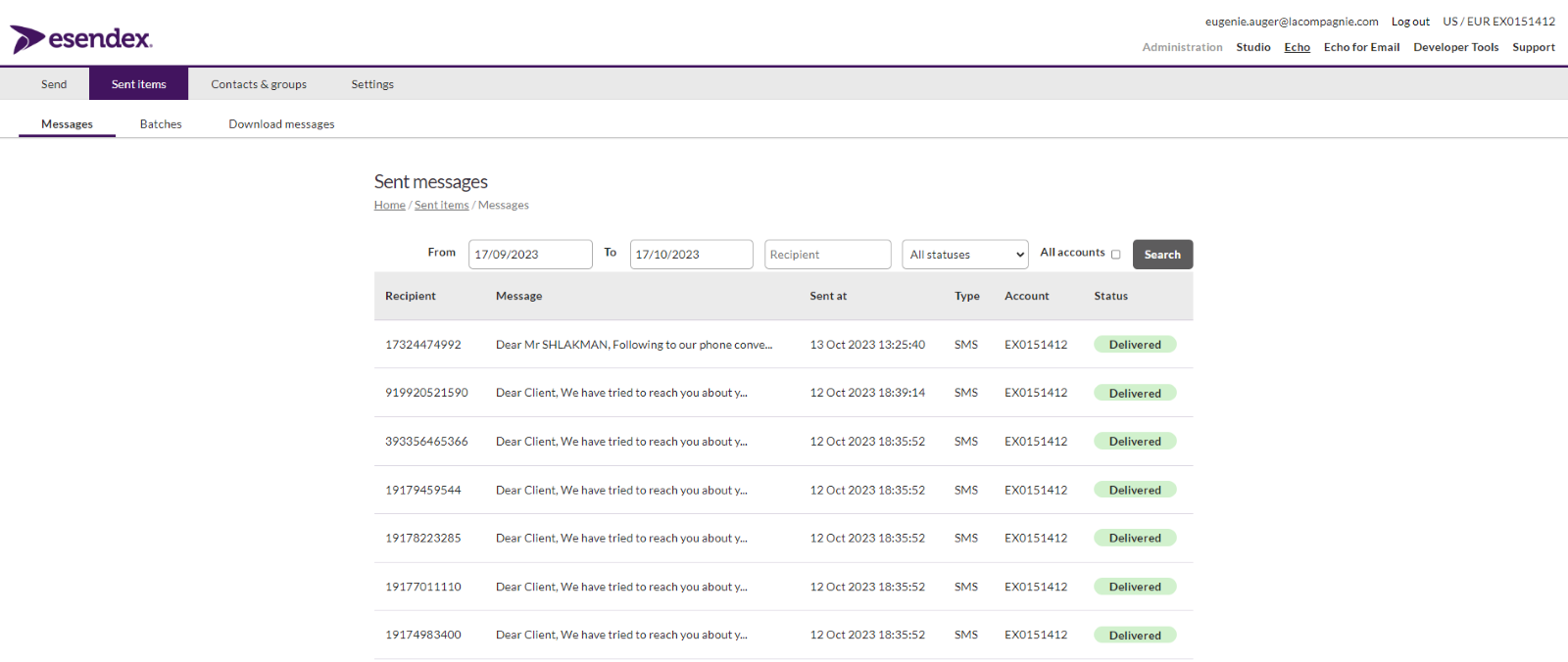This screenshot has height=662, width=1568.
Task: Toggle the All accounts checkbox
Action: (x=1115, y=255)
